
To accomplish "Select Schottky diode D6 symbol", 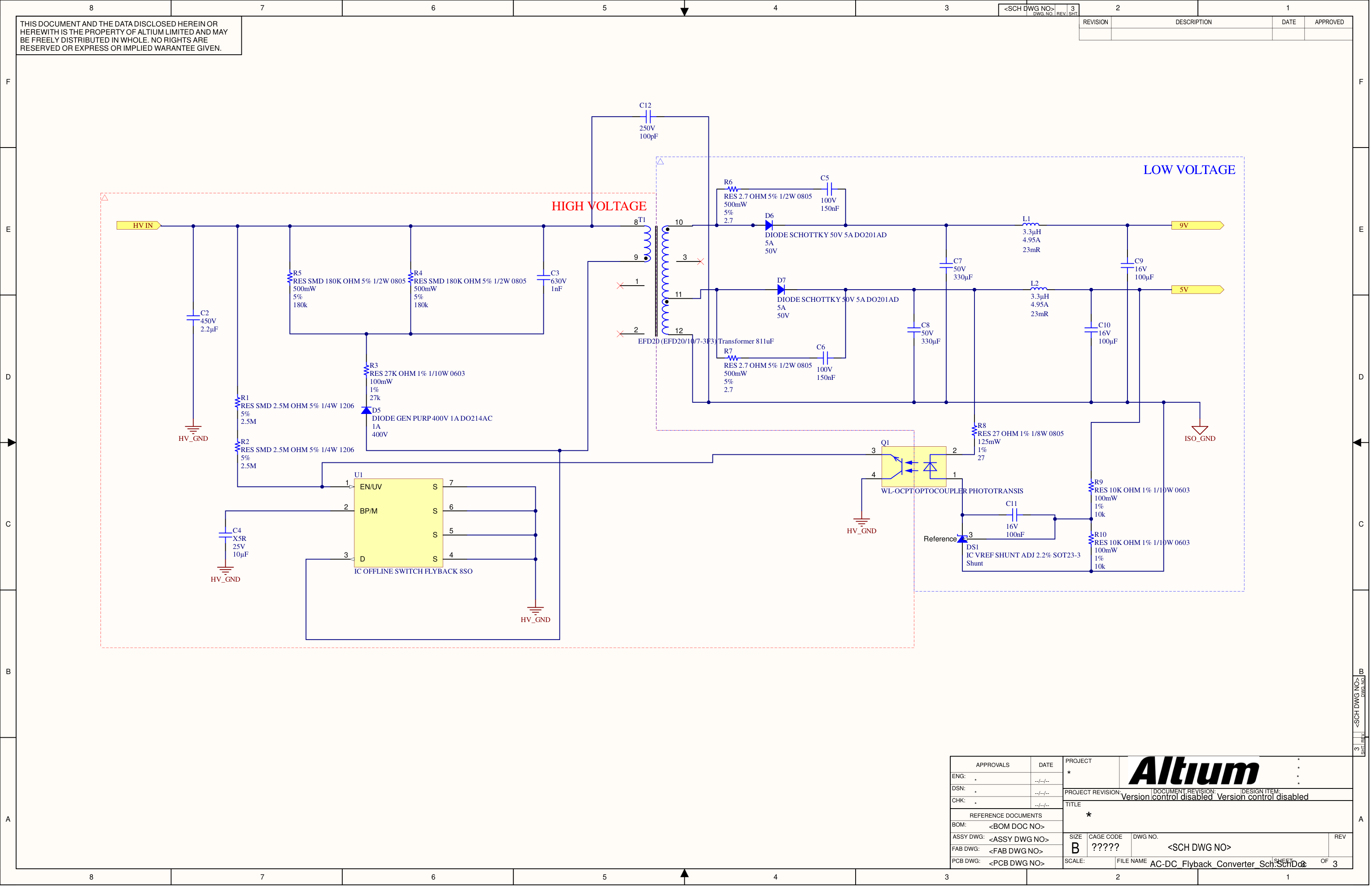I will tap(769, 225).
